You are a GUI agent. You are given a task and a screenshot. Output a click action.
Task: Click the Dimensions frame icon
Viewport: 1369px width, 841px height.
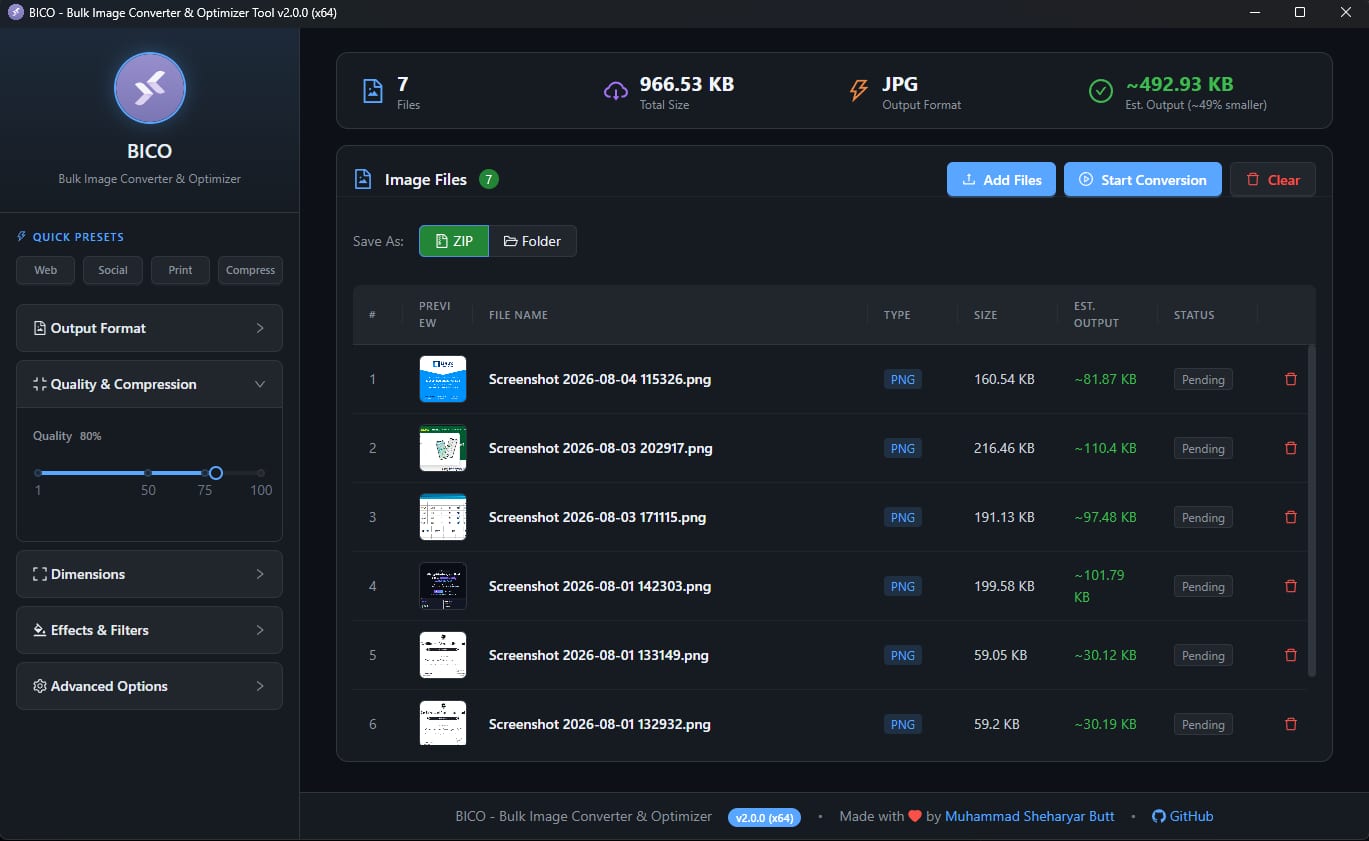(x=40, y=574)
